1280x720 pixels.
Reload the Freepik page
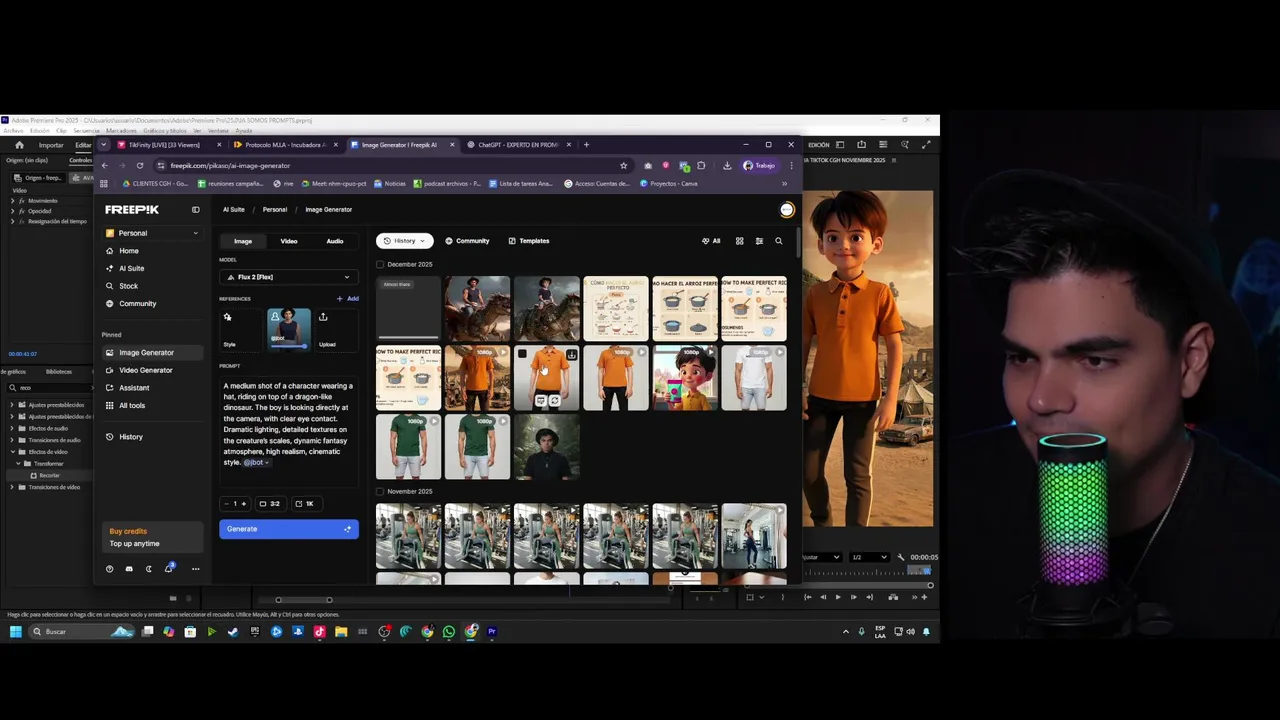click(x=140, y=166)
